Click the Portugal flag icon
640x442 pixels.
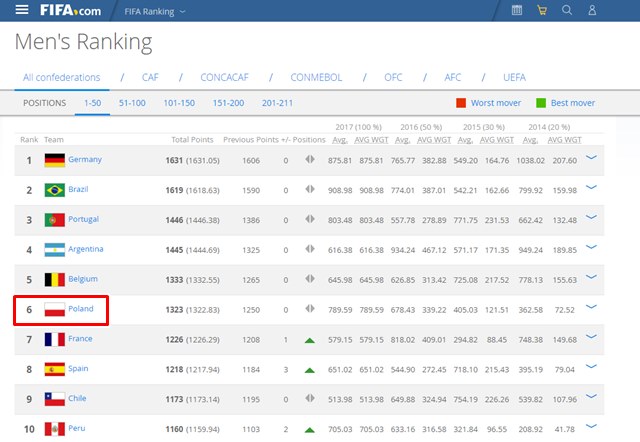click(x=55, y=220)
